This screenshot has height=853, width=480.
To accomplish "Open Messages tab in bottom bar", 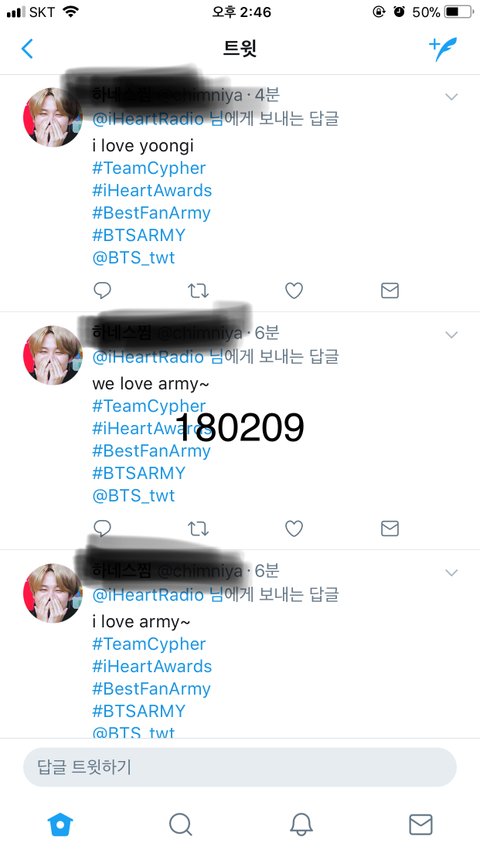I will click(421, 824).
